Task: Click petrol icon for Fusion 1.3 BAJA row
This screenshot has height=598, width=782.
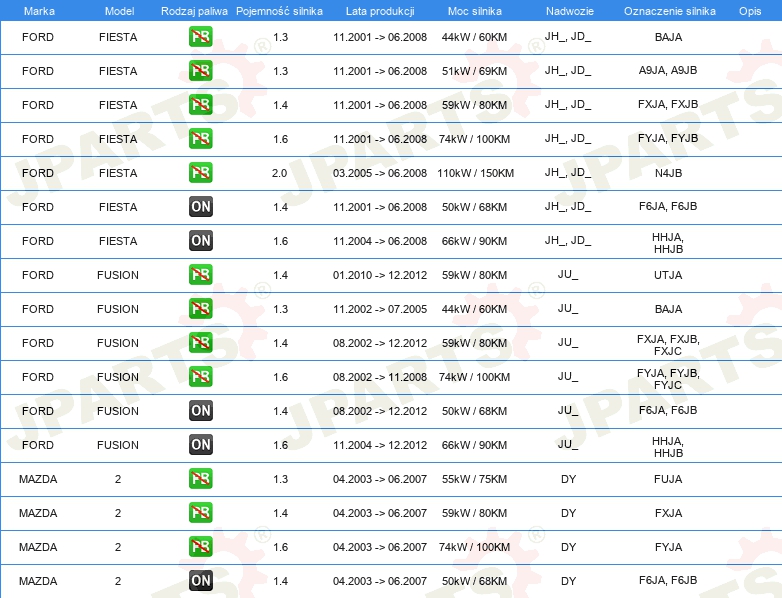Action: click(200, 309)
